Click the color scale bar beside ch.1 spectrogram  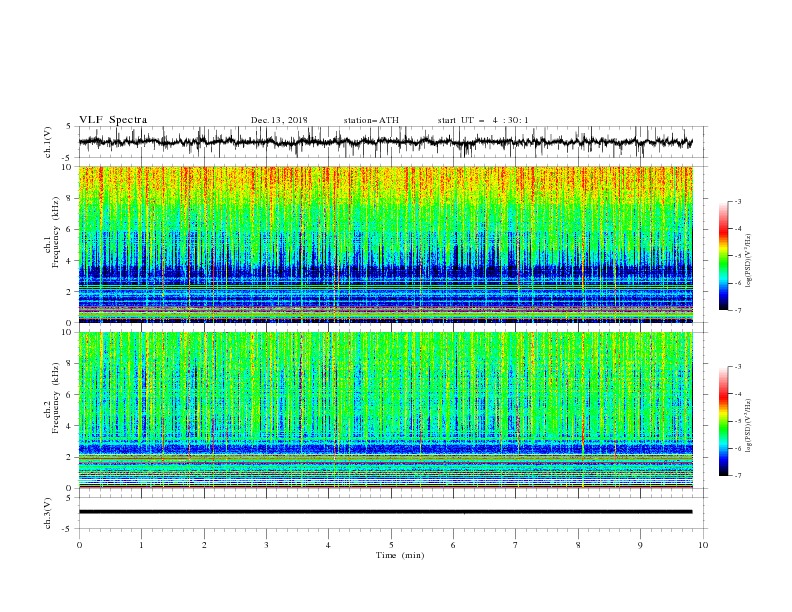[x=723, y=255]
